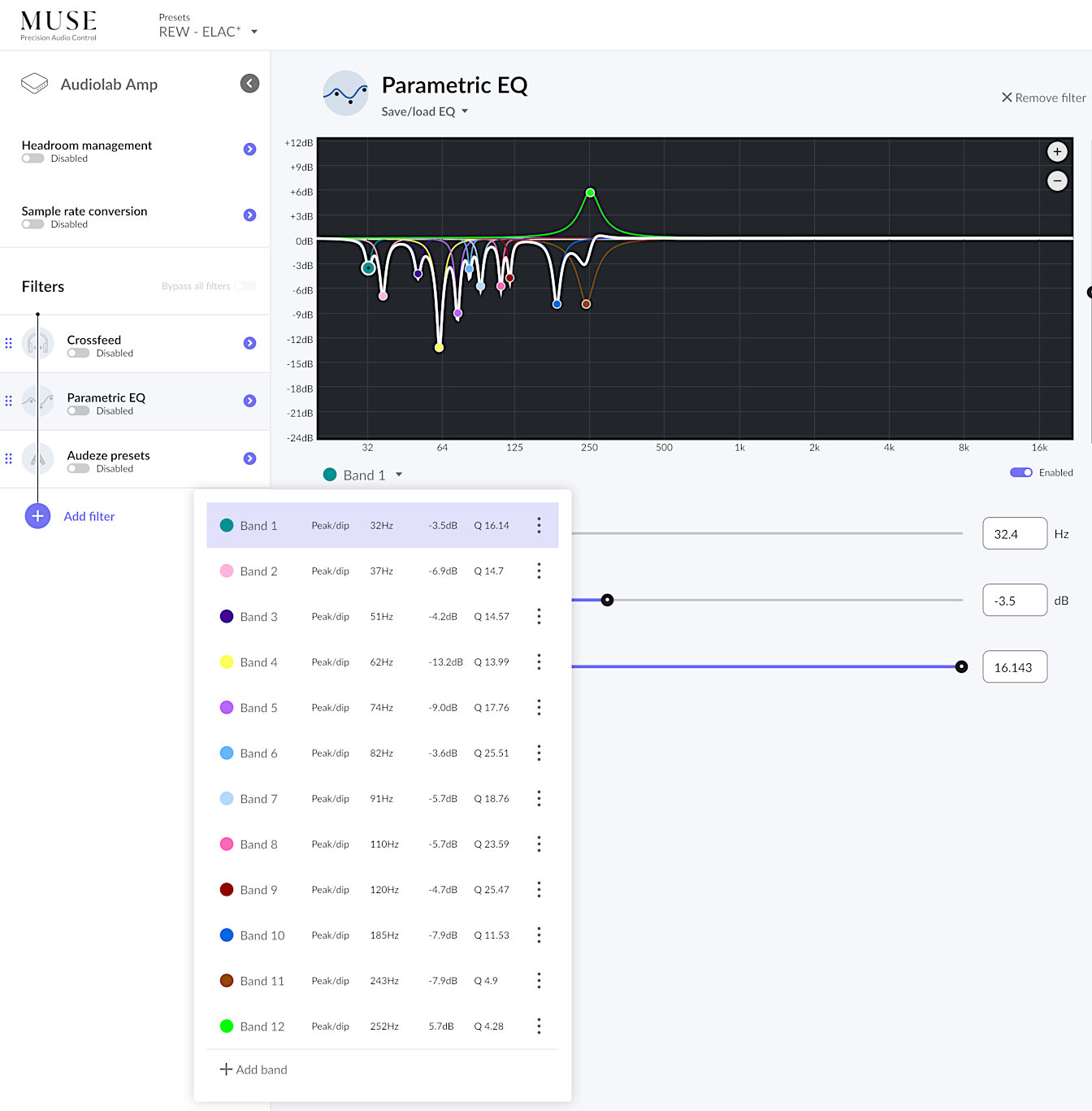
Task: Click the 16.143 Q input field
Action: coord(1015,667)
